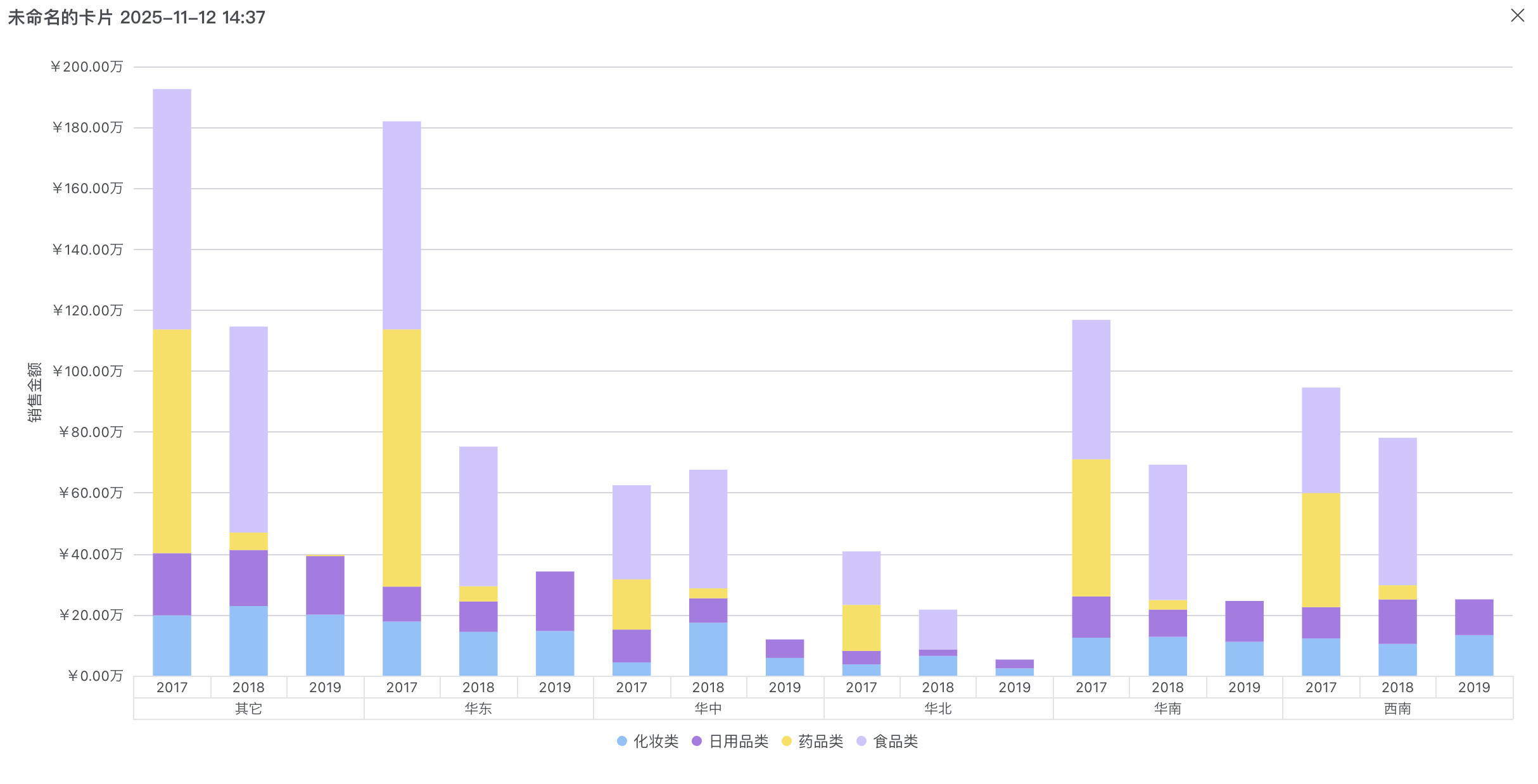
Task: Click the card title 未命名的卡片
Action: tap(60, 17)
